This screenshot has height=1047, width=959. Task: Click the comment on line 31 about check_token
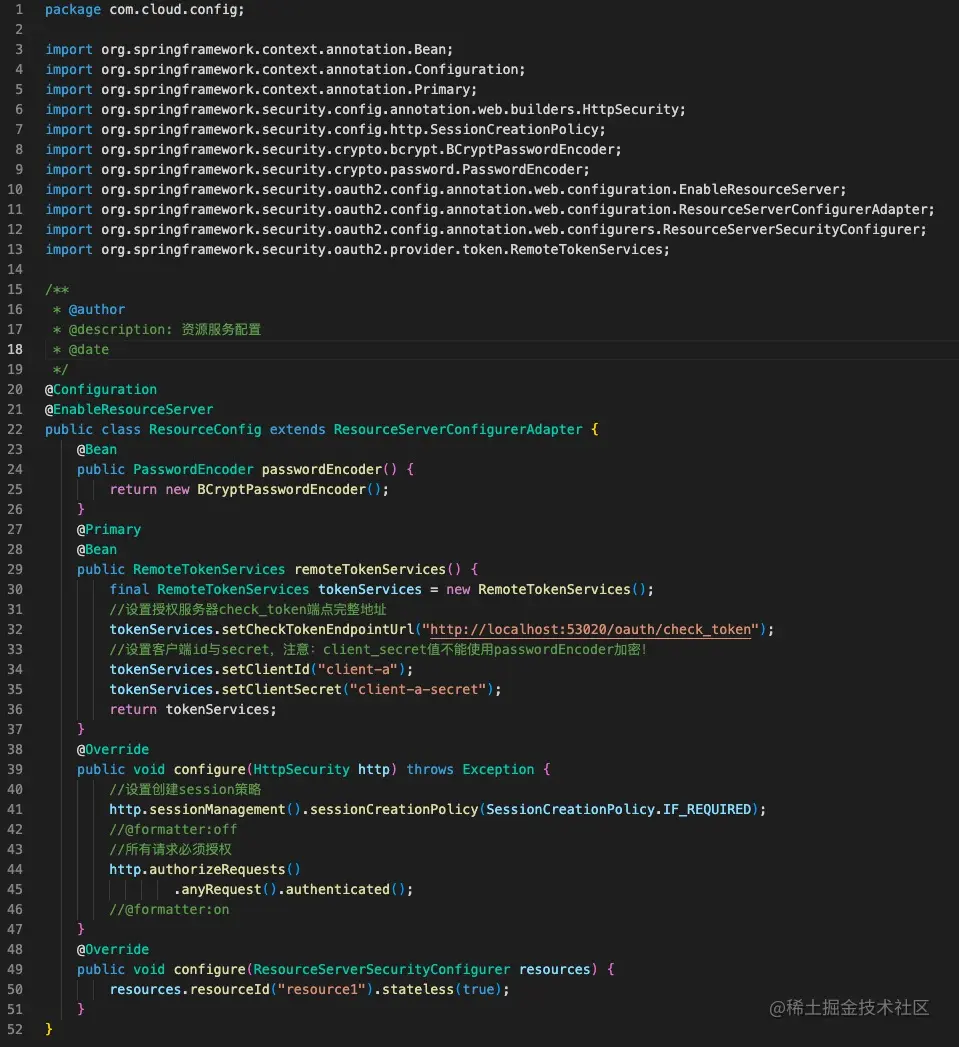pyautogui.click(x=248, y=610)
